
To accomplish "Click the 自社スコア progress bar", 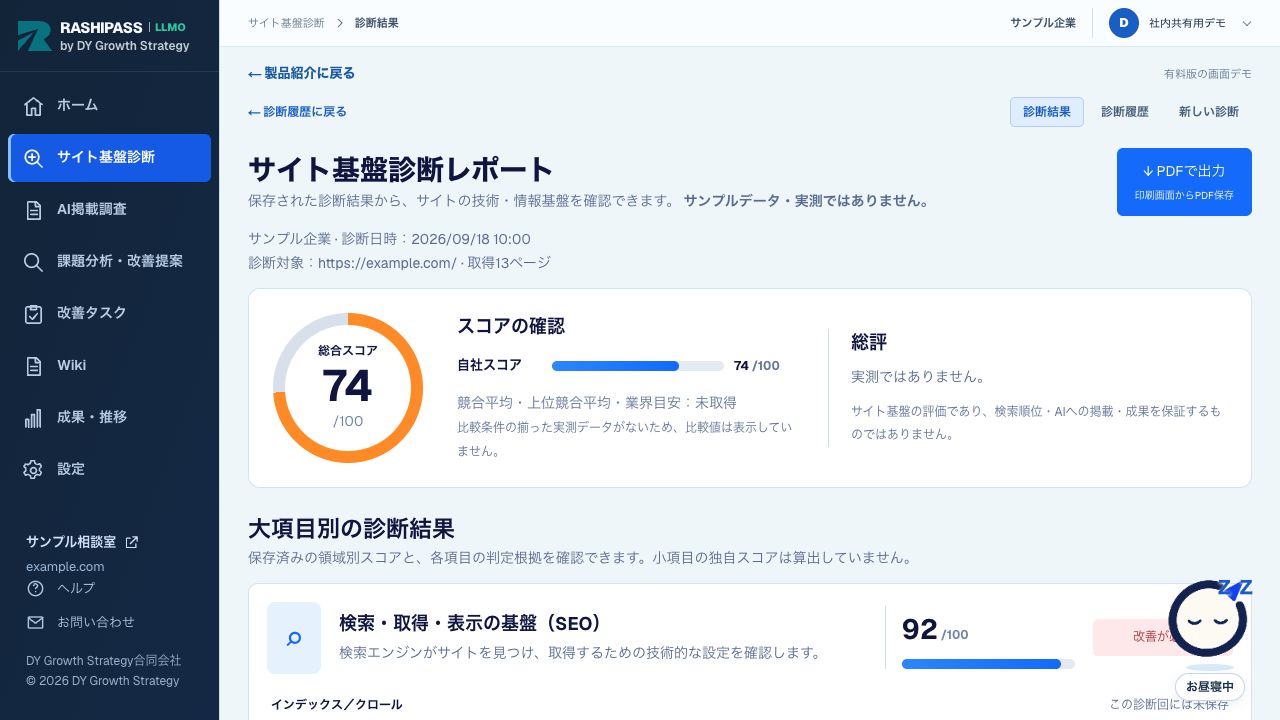I will (638, 366).
